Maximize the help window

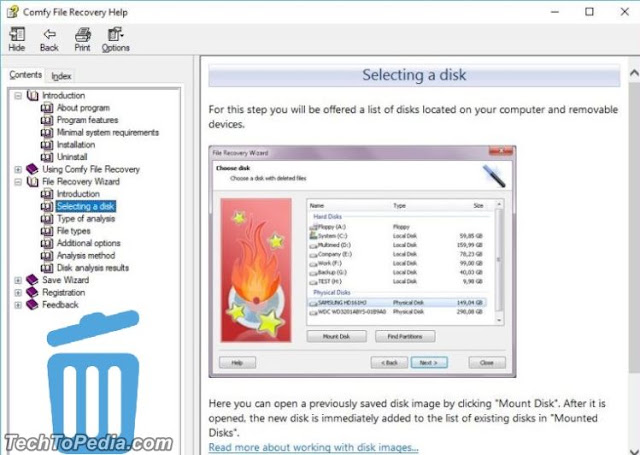tap(589, 12)
